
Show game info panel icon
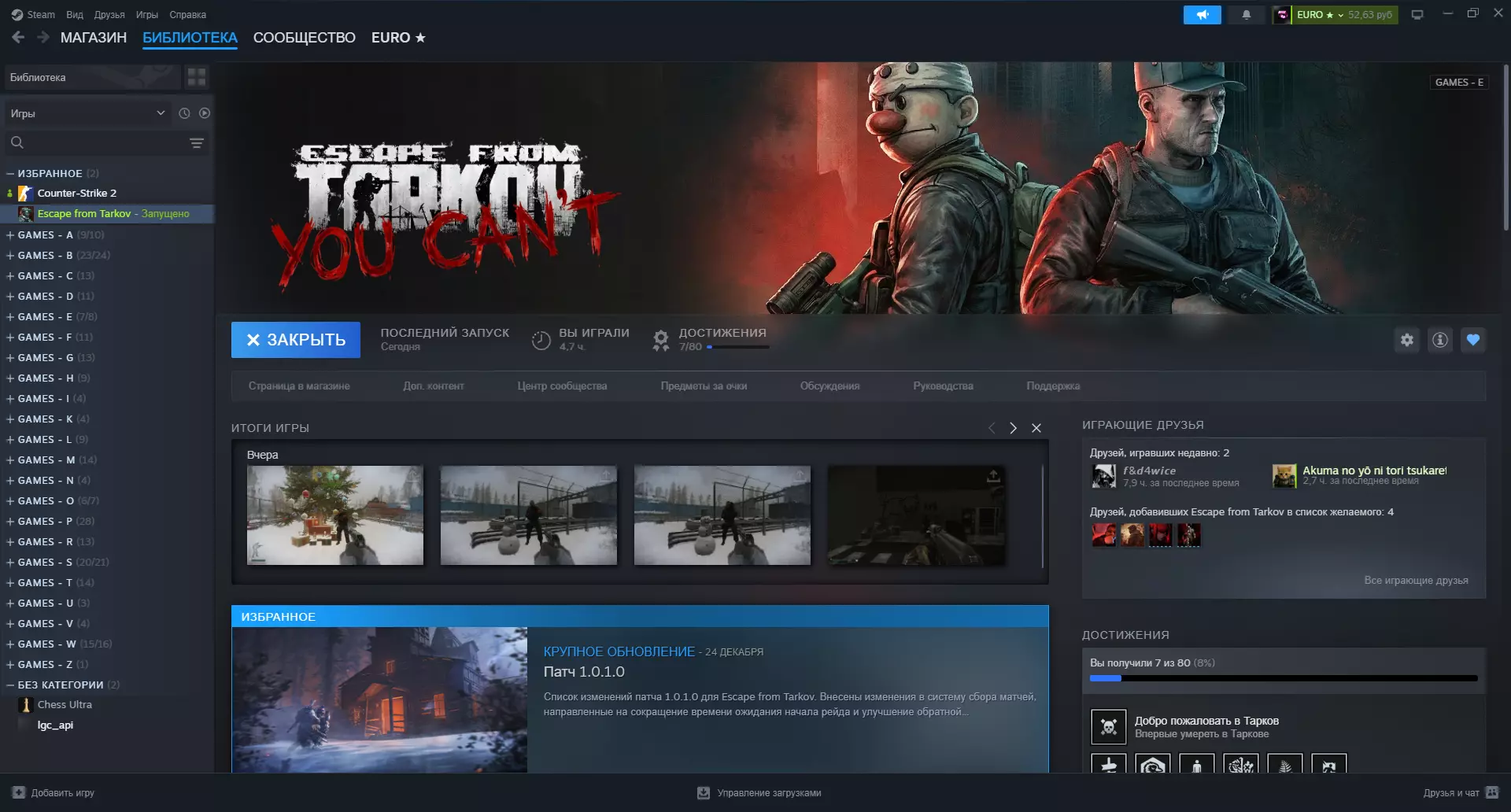tap(1440, 340)
